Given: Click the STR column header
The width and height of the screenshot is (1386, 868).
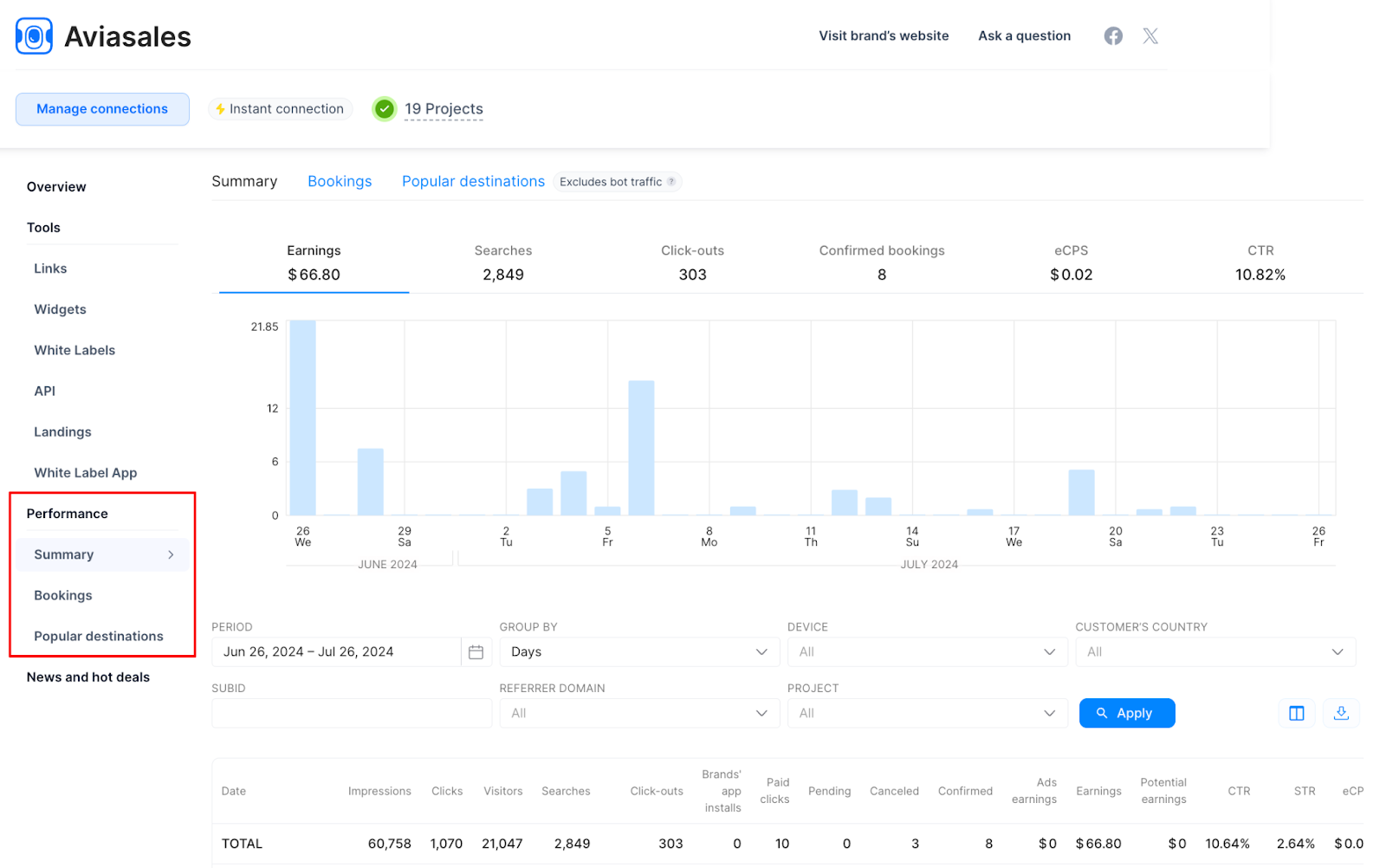Looking at the screenshot, I should click(1305, 791).
